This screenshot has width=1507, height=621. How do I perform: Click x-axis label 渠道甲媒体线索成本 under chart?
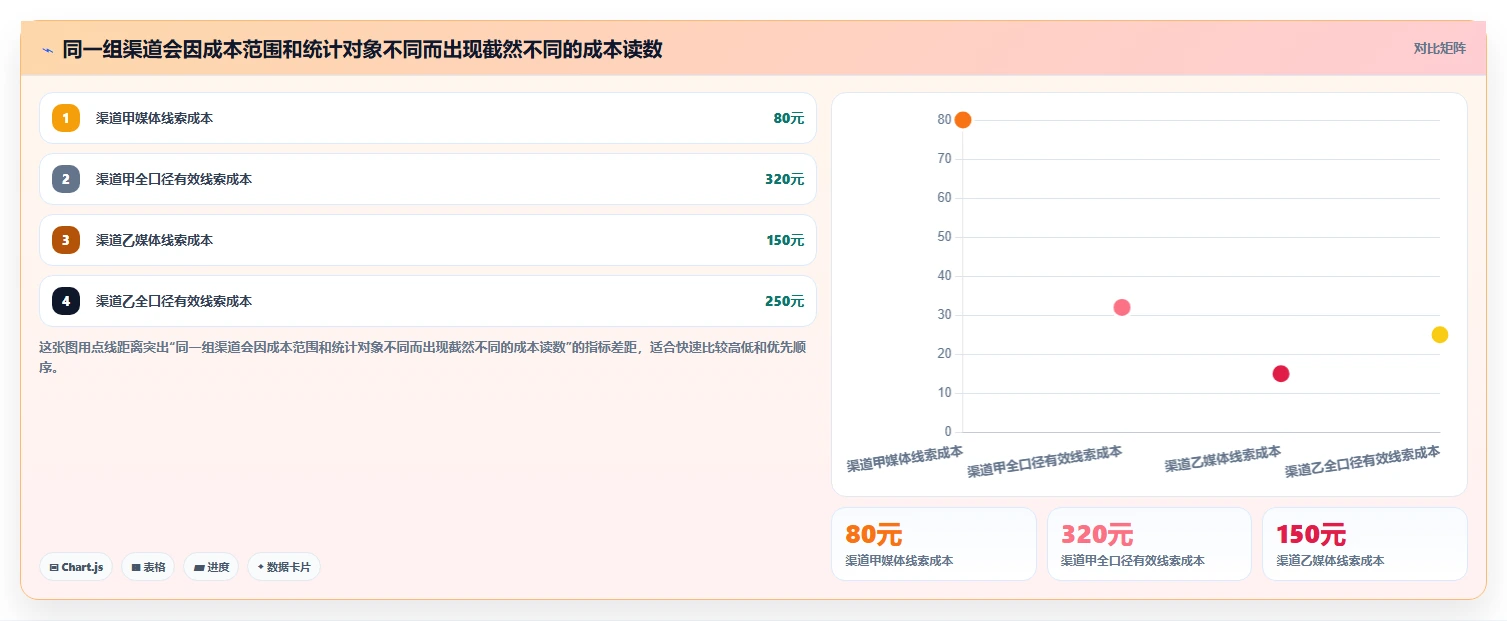[x=905, y=458]
